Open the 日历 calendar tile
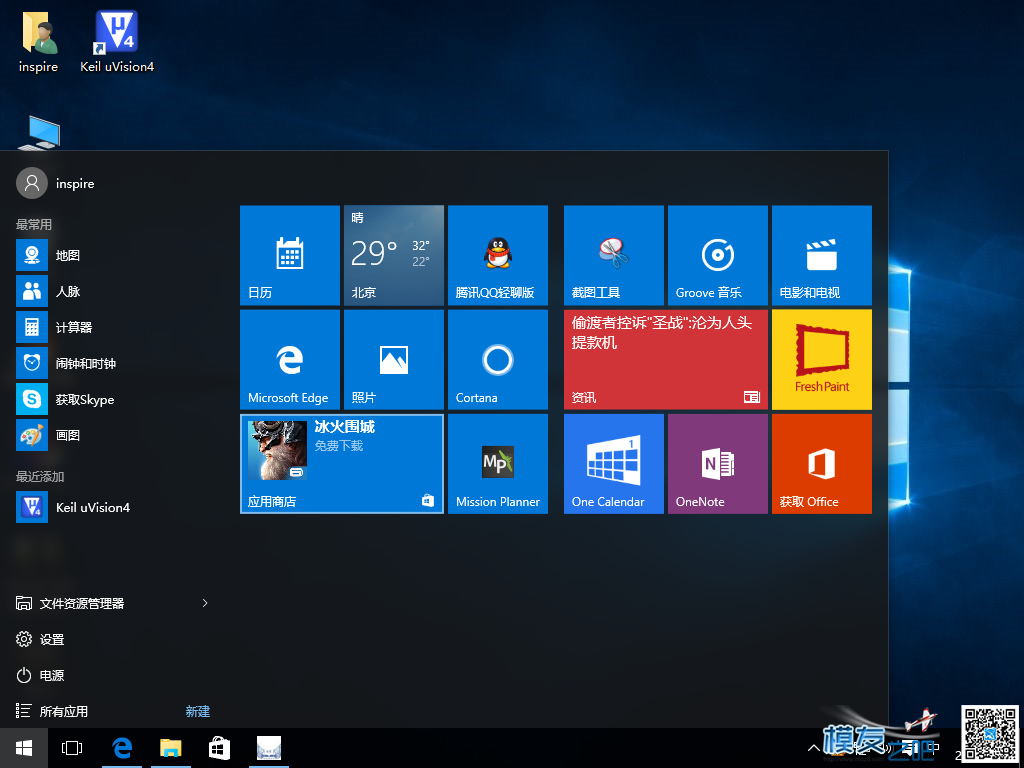The image size is (1024, 768). click(x=290, y=255)
